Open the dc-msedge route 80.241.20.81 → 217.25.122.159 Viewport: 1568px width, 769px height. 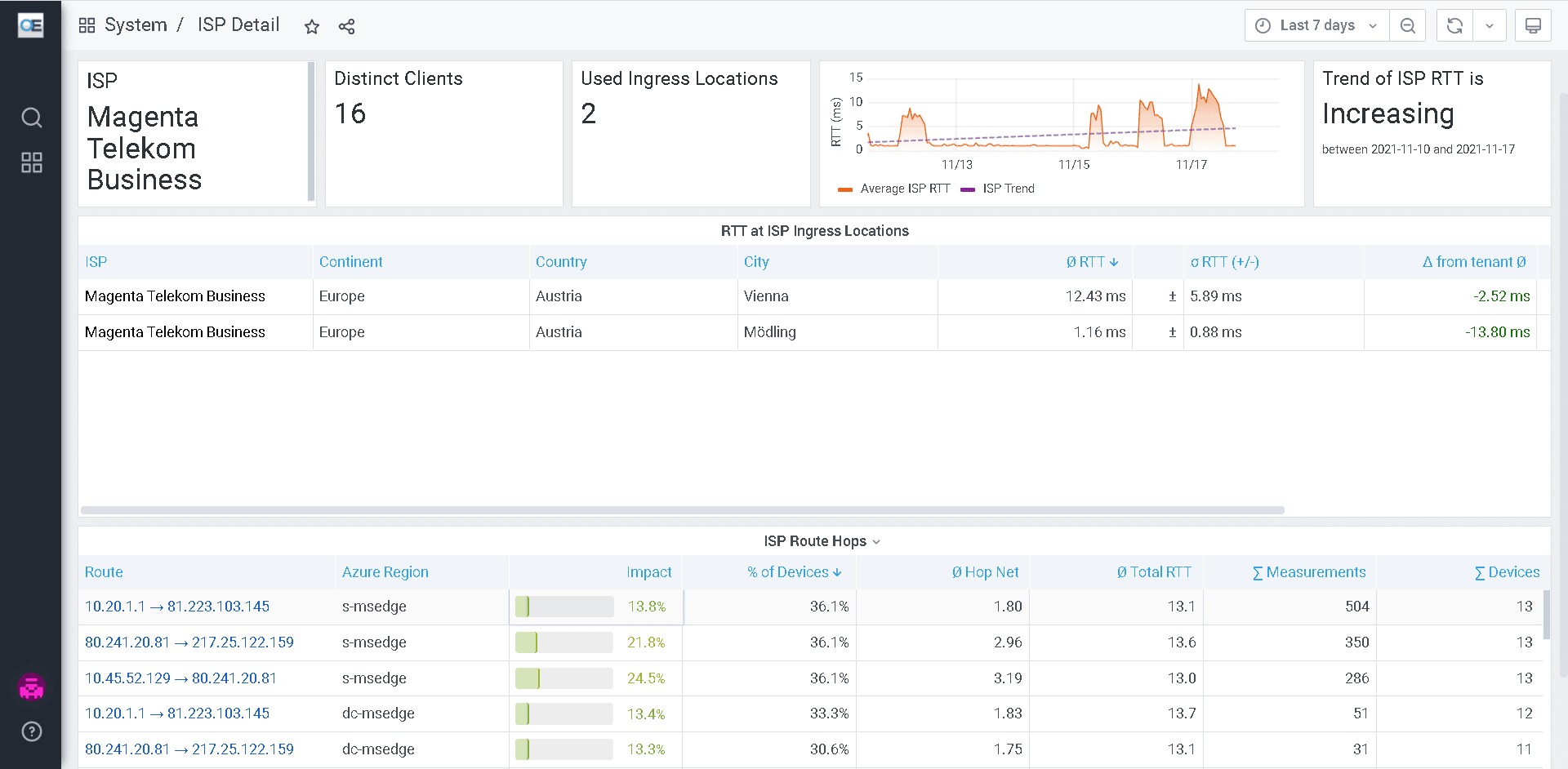[189, 749]
